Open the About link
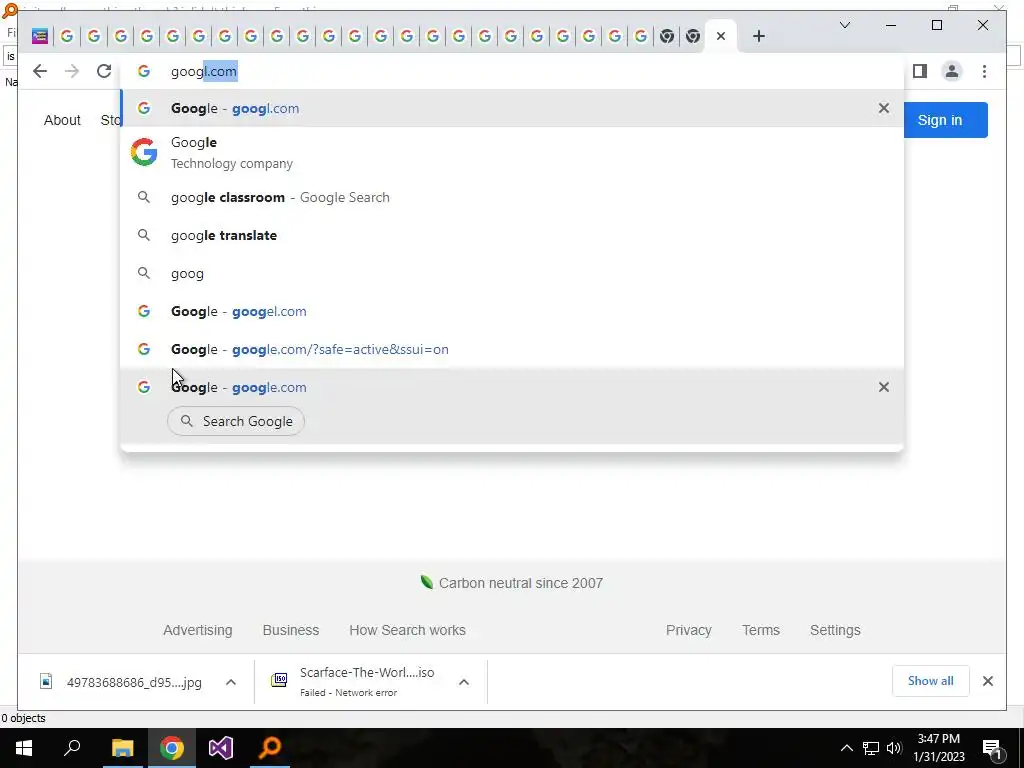The image size is (1024, 768). pos(62,120)
